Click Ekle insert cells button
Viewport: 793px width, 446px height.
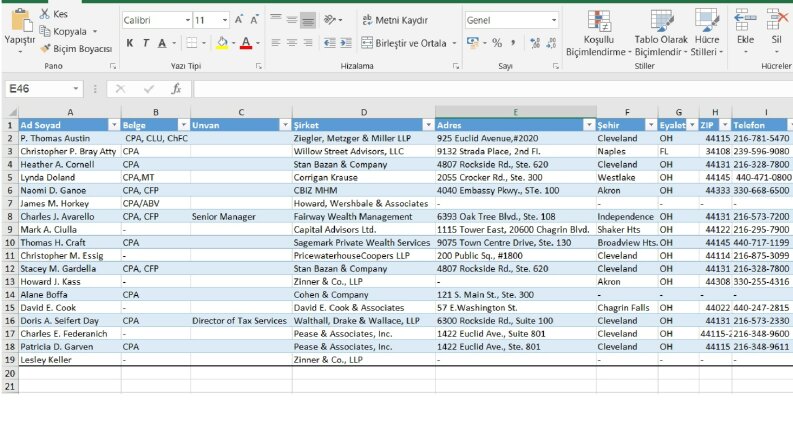[745, 30]
